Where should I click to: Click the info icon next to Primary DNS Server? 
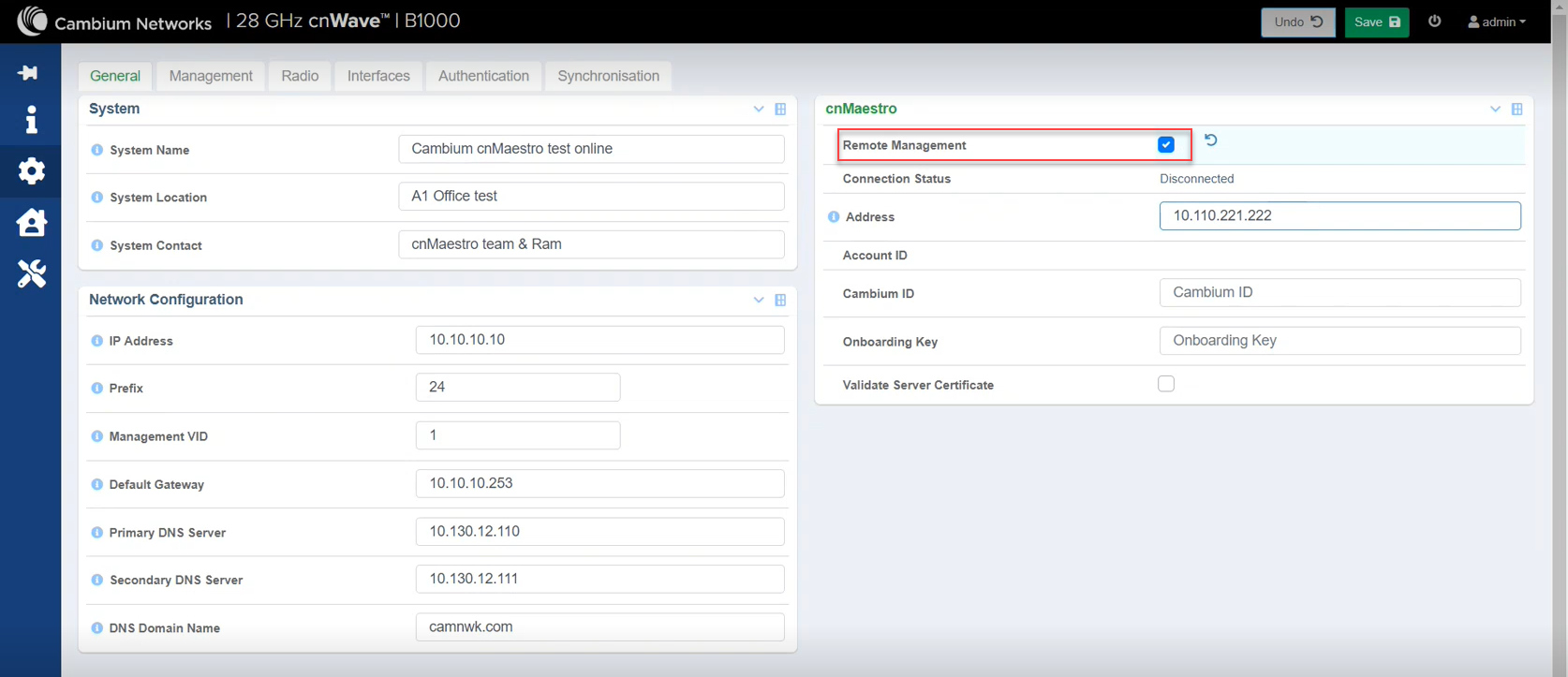coord(97,532)
